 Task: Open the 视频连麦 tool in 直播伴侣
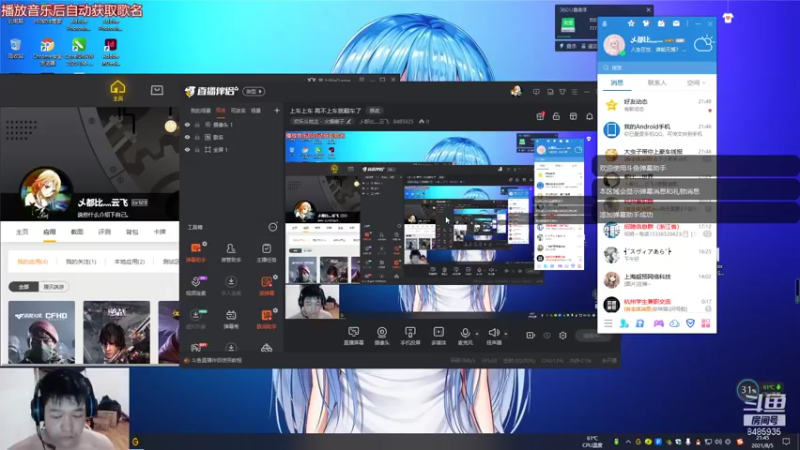(x=196, y=285)
